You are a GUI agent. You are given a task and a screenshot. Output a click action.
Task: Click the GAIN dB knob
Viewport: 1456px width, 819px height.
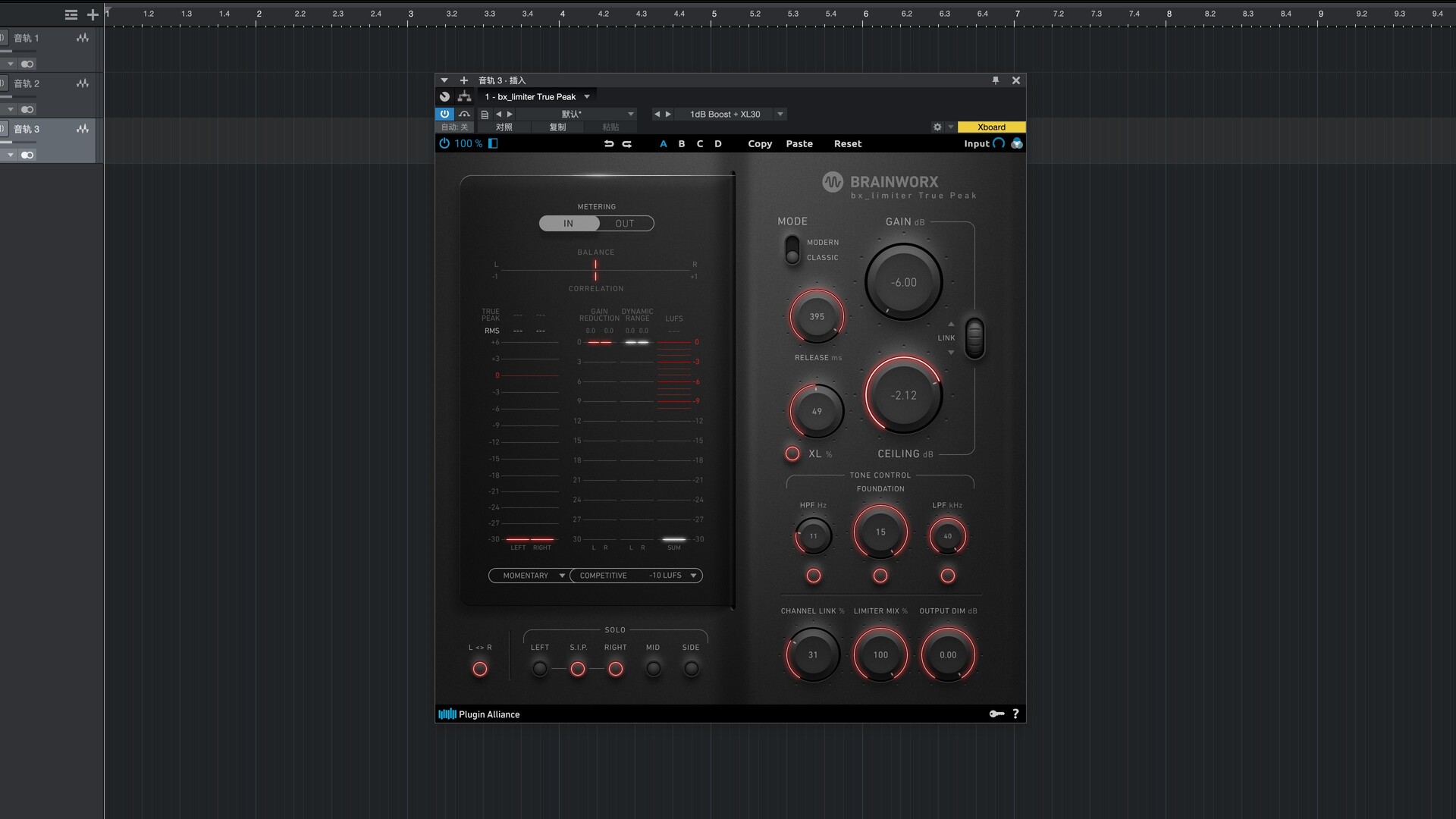point(904,282)
